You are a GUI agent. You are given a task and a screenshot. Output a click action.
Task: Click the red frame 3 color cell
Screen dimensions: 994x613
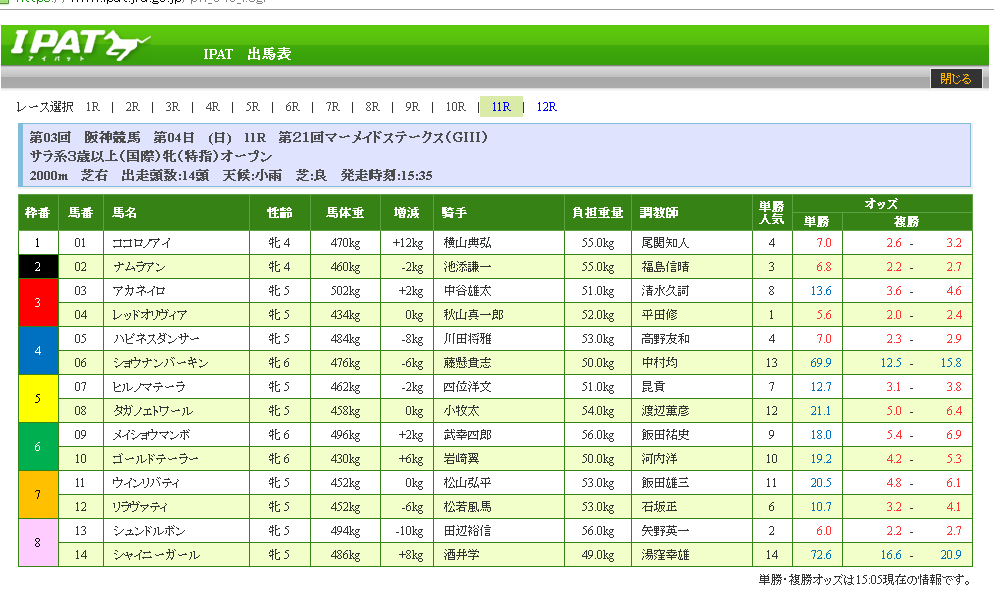(38, 303)
